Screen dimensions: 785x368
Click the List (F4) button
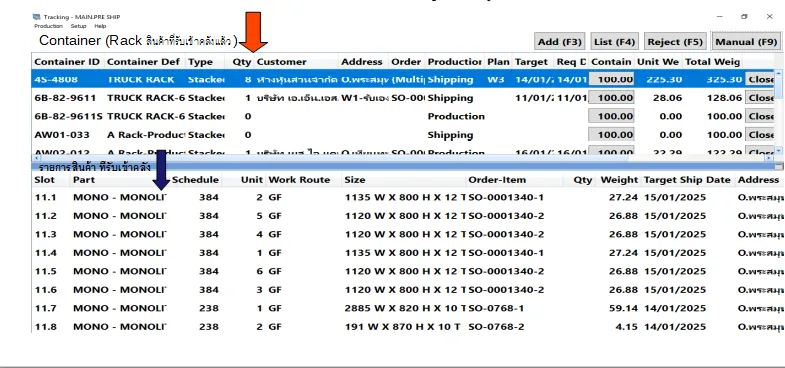point(614,42)
